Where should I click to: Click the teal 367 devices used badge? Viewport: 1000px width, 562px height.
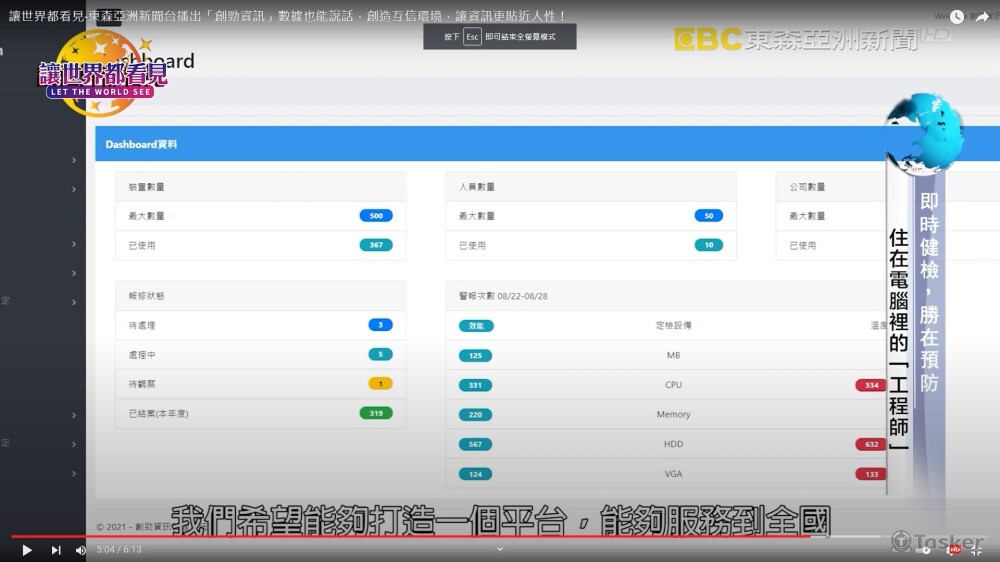tap(376, 245)
